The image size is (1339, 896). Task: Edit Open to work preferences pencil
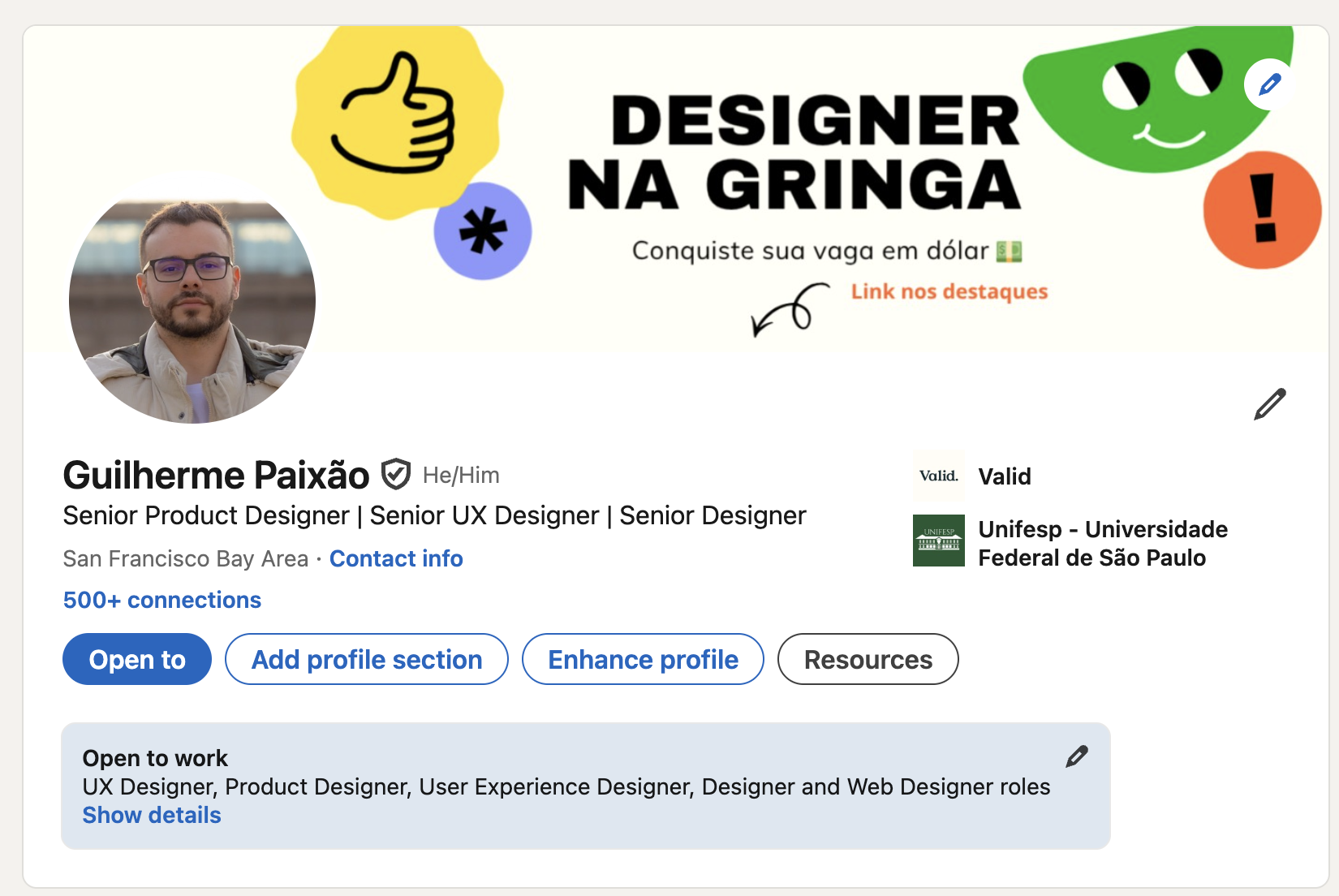pos(1077,756)
